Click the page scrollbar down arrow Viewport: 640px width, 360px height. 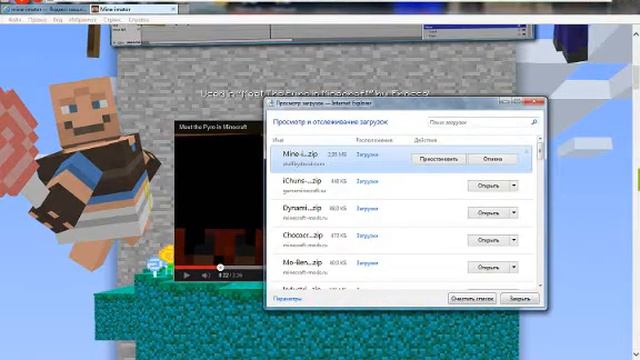click(636, 355)
